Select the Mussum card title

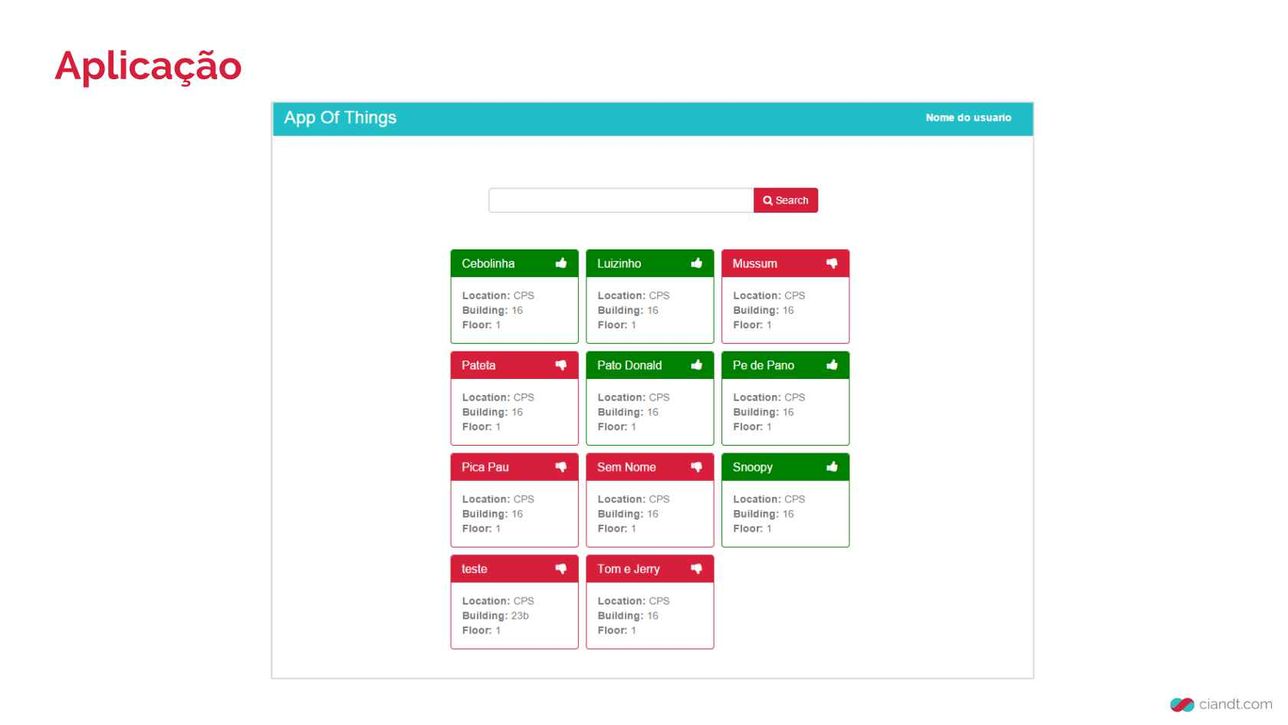click(755, 264)
